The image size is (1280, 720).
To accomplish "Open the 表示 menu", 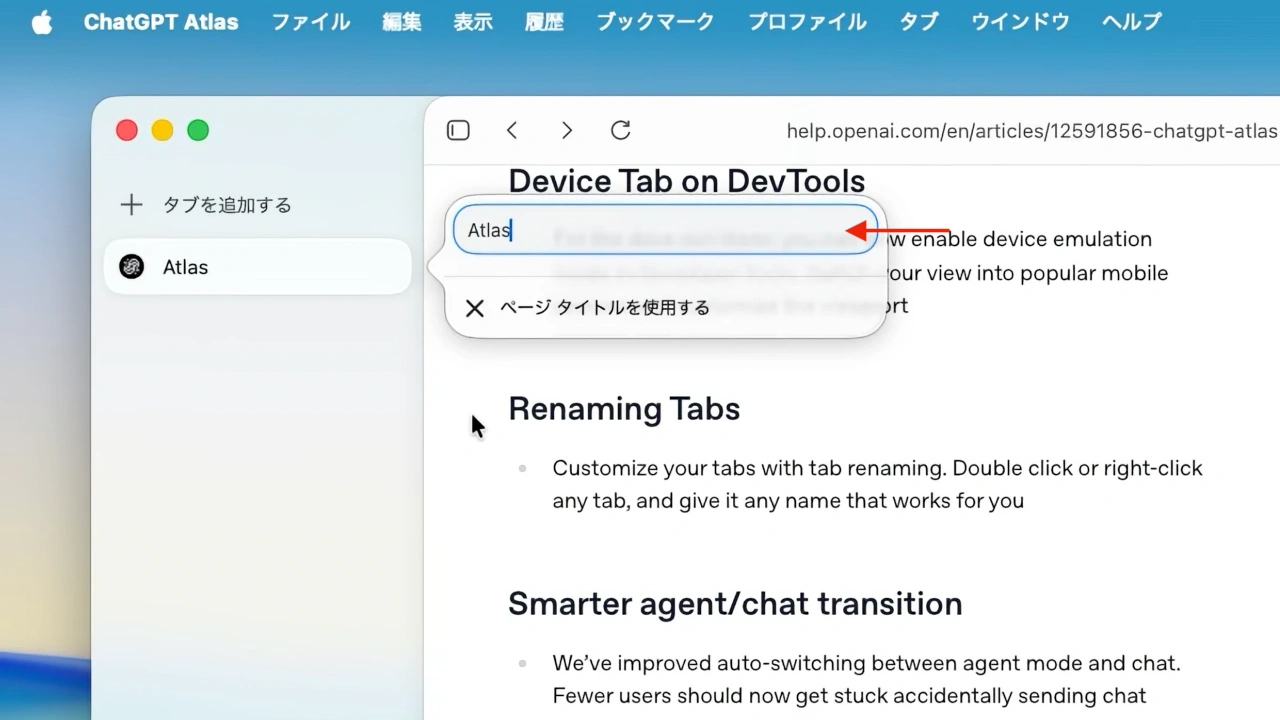I will [473, 22].
